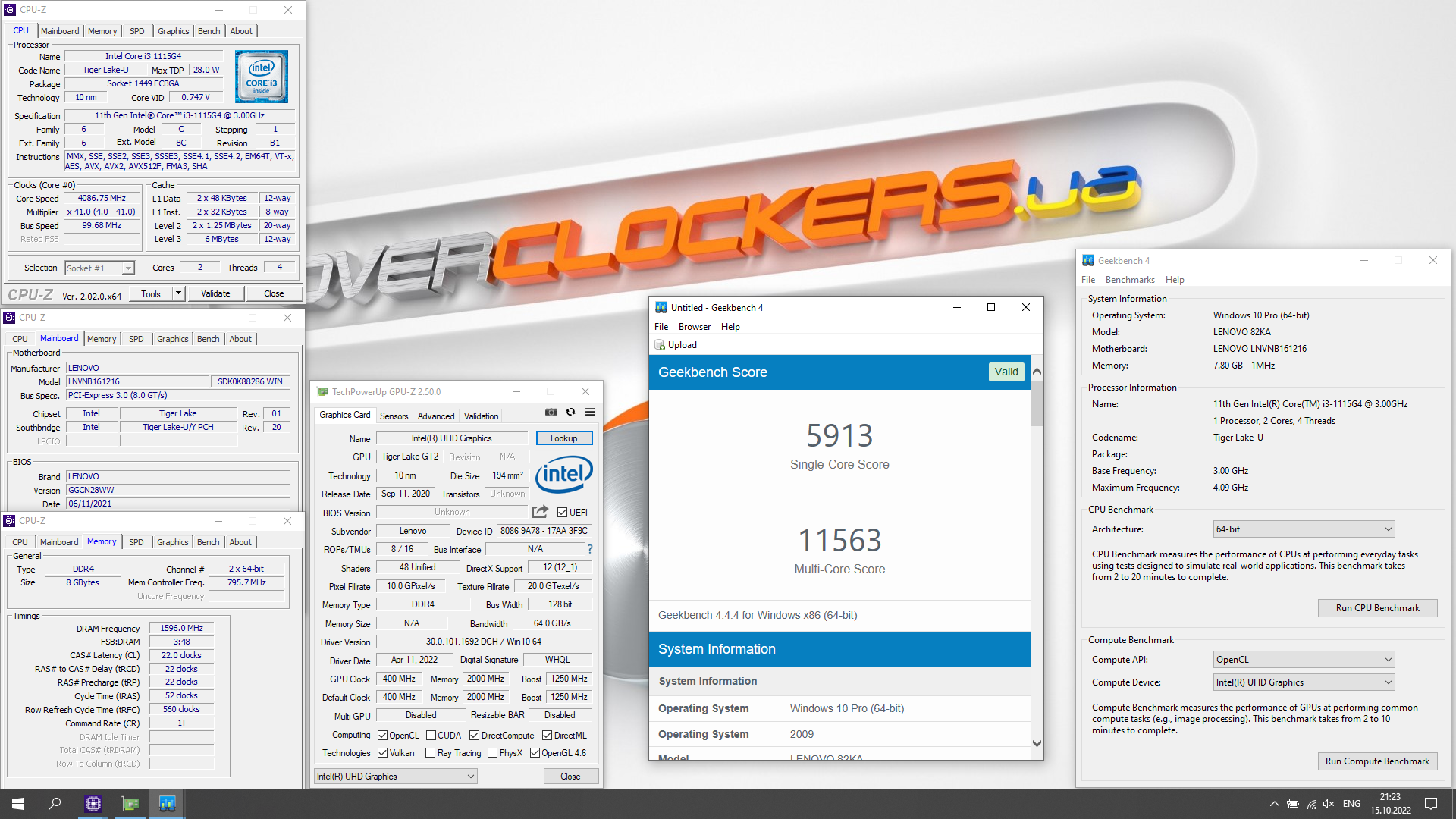Image resolution: width=1456 pixels, height=819 pixels.
Task: Click Run Compute Benchmark button
Action: pos(1377,761)
